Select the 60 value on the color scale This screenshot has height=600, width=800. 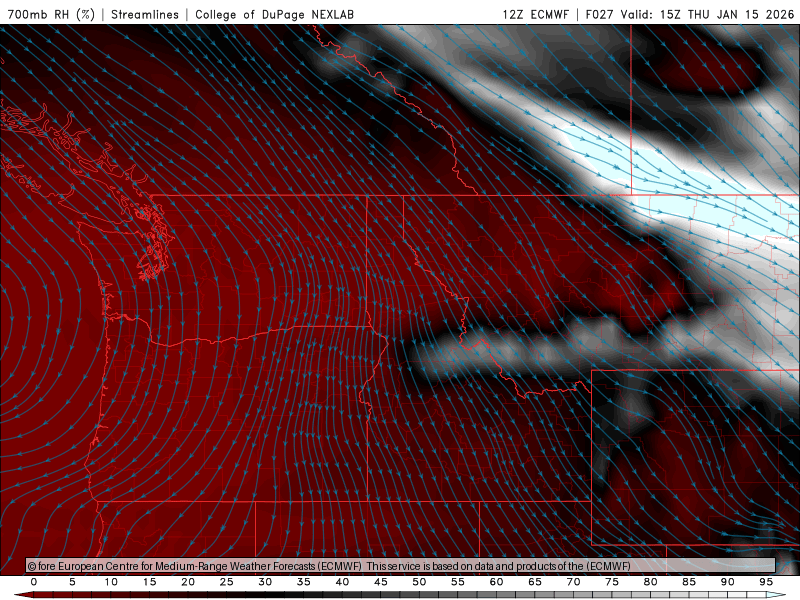496,582
